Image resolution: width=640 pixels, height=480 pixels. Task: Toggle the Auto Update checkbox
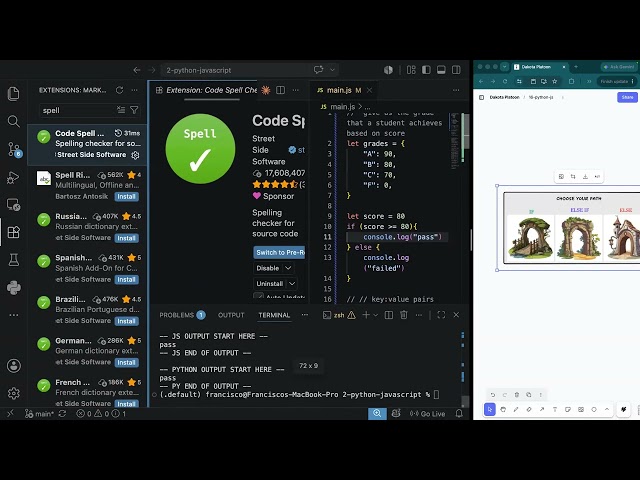(x=258, y=297)
